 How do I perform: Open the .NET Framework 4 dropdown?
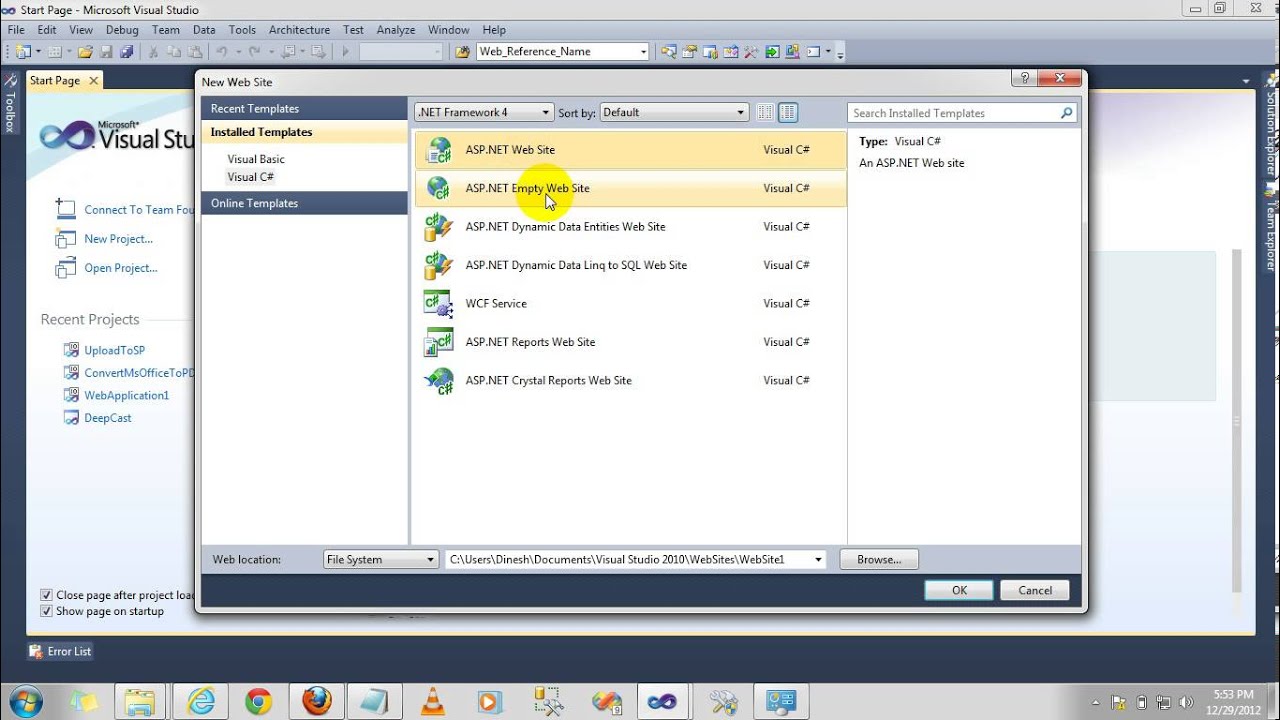pos(484,113)
